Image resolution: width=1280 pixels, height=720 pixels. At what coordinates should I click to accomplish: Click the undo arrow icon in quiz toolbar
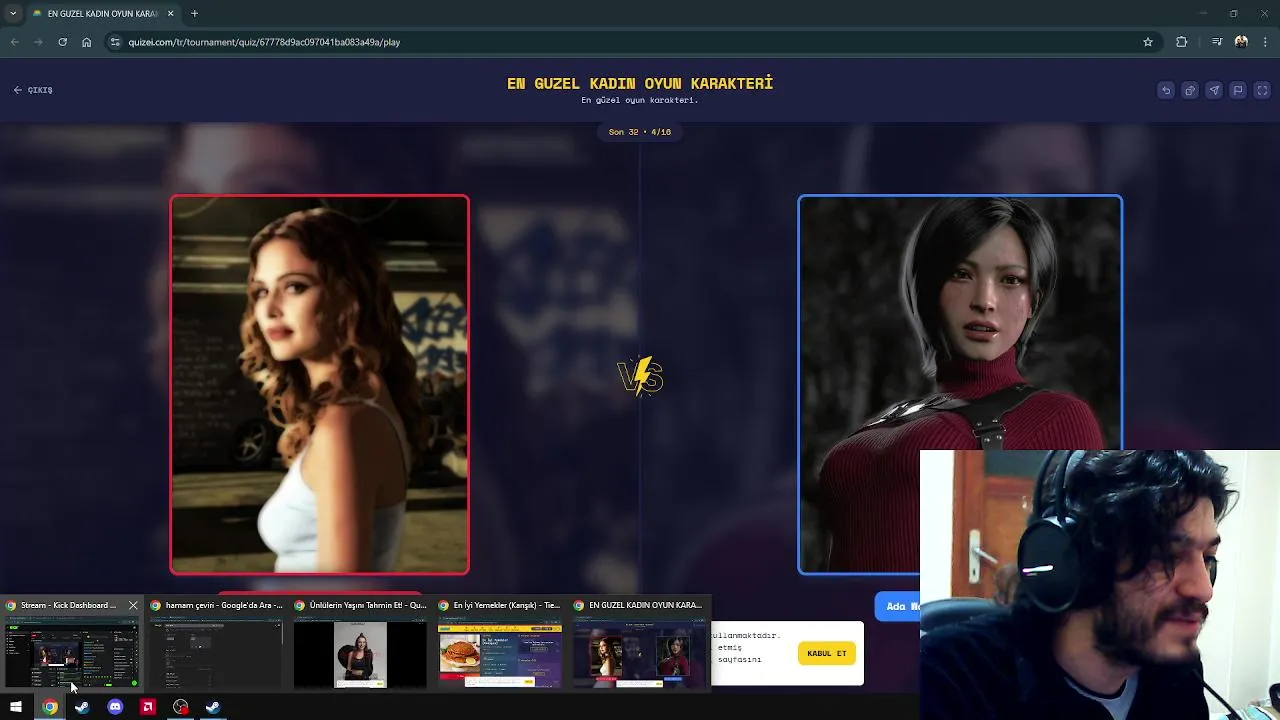1166,90
